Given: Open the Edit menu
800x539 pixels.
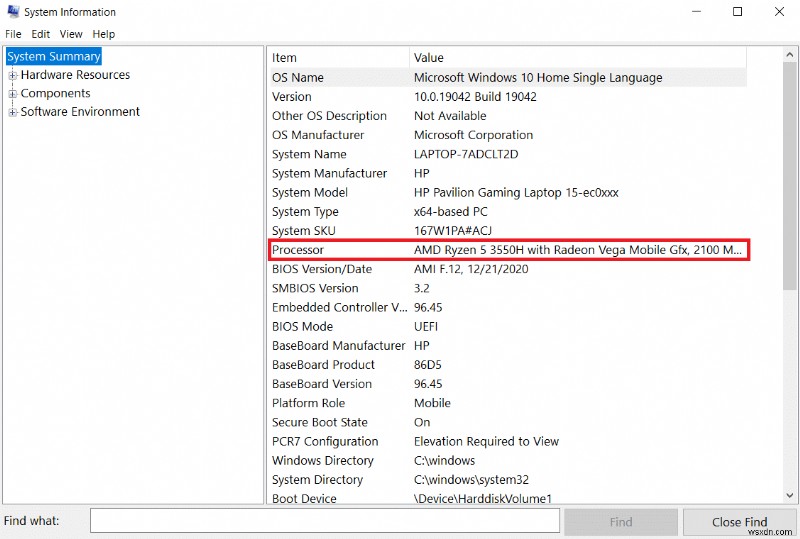Looking at the screenshot, I should click(40, 34).
